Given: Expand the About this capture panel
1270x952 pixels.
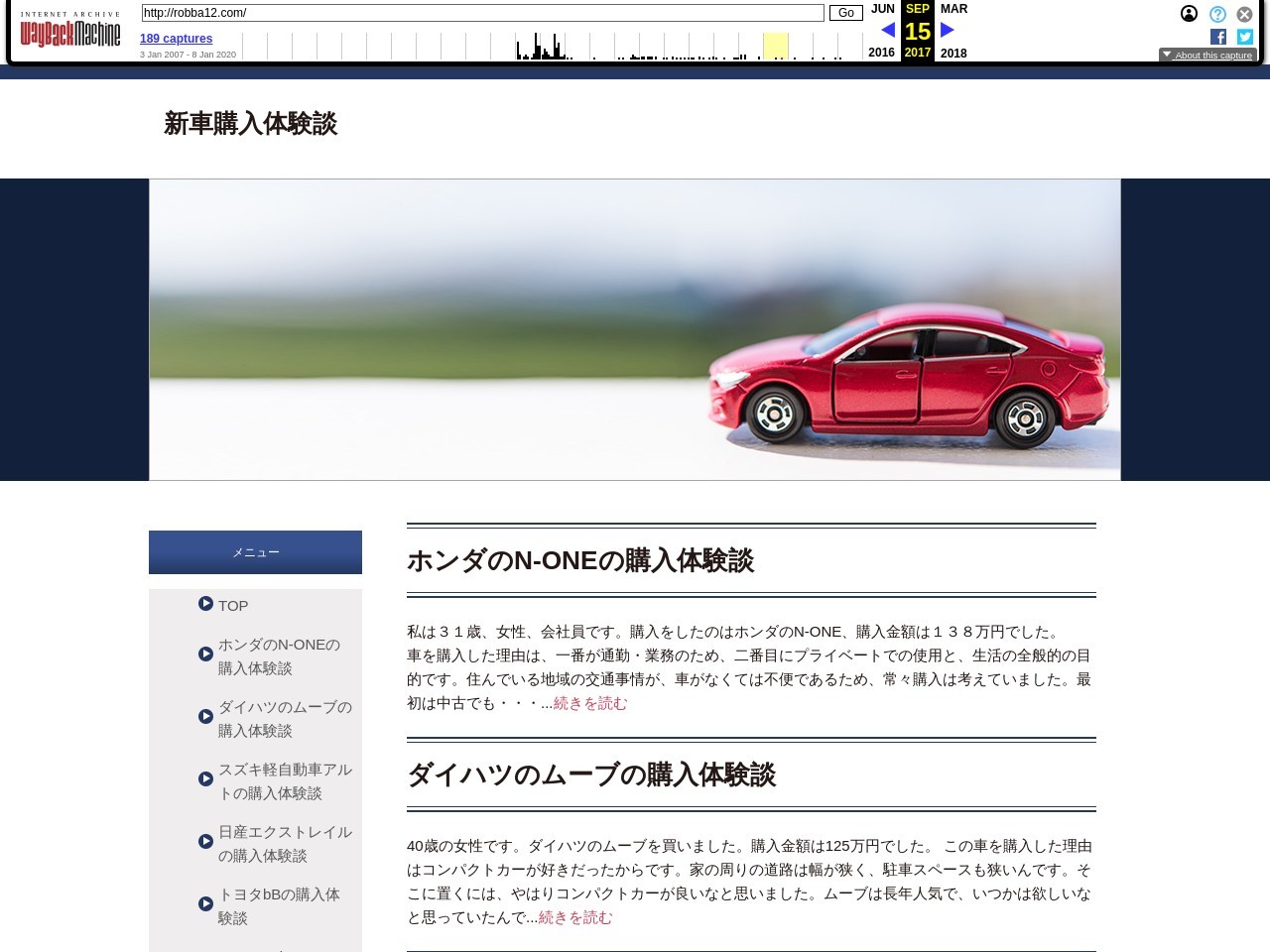Looking at the screenshot, I should pyautogui.click(x=1207, y=56).
